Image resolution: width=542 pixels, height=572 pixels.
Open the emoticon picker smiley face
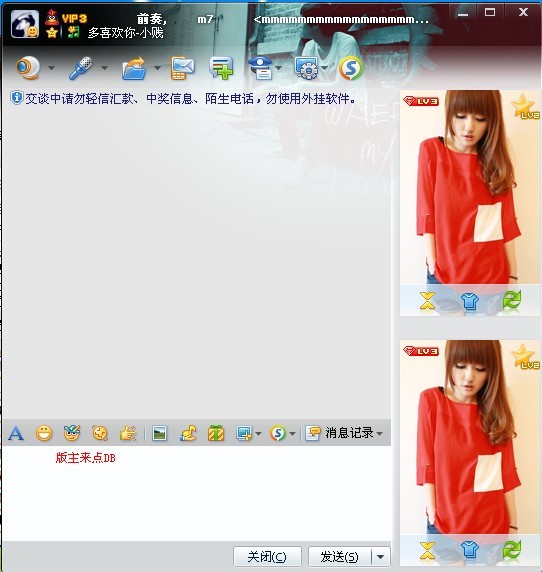[x=44, y=433]
